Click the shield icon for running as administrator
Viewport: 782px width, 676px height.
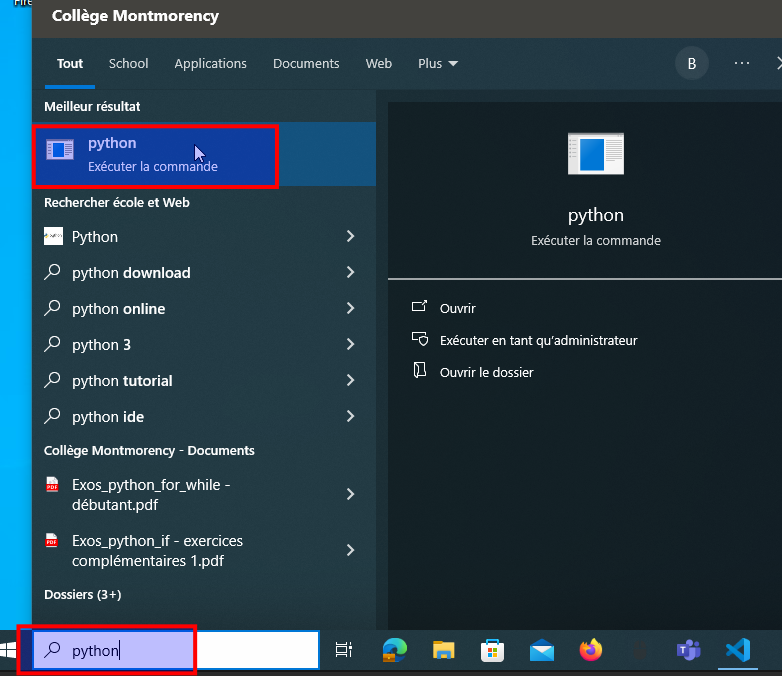tap(419, 339)
